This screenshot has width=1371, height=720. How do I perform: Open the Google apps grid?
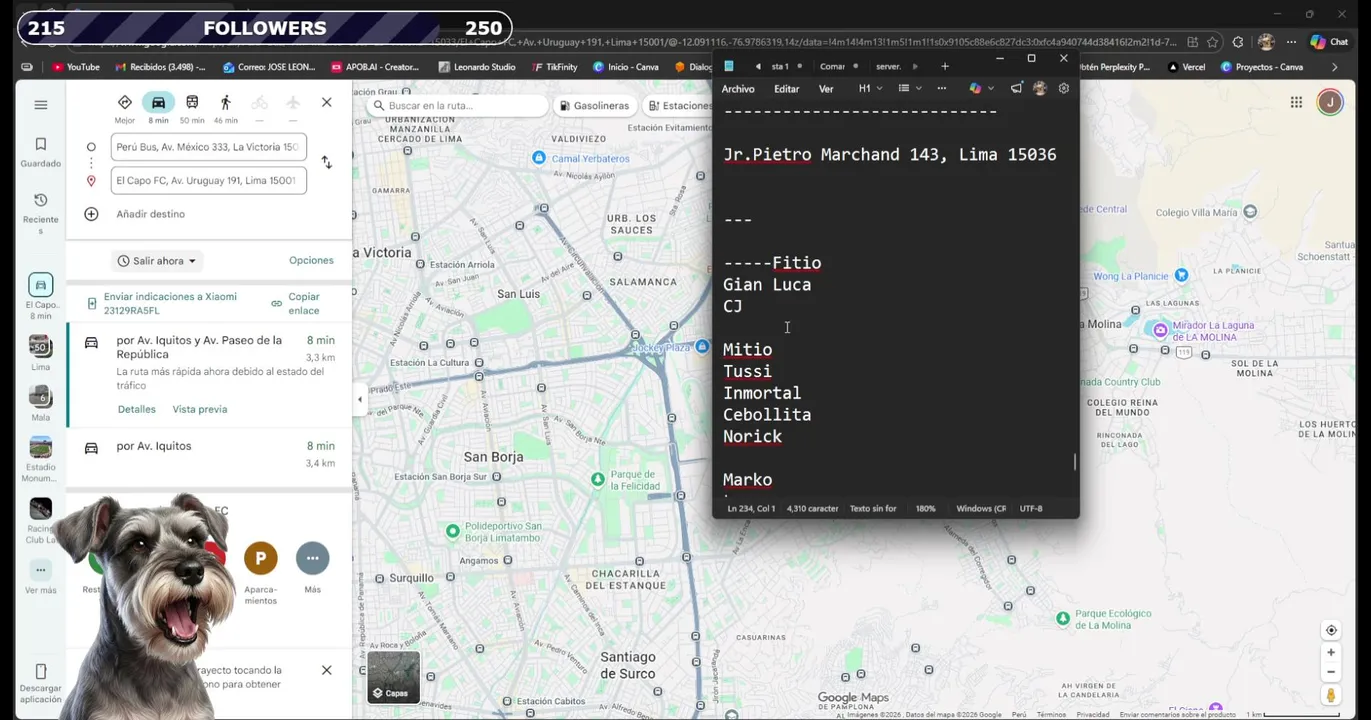pyautogui.click(x=1296, y=102)
